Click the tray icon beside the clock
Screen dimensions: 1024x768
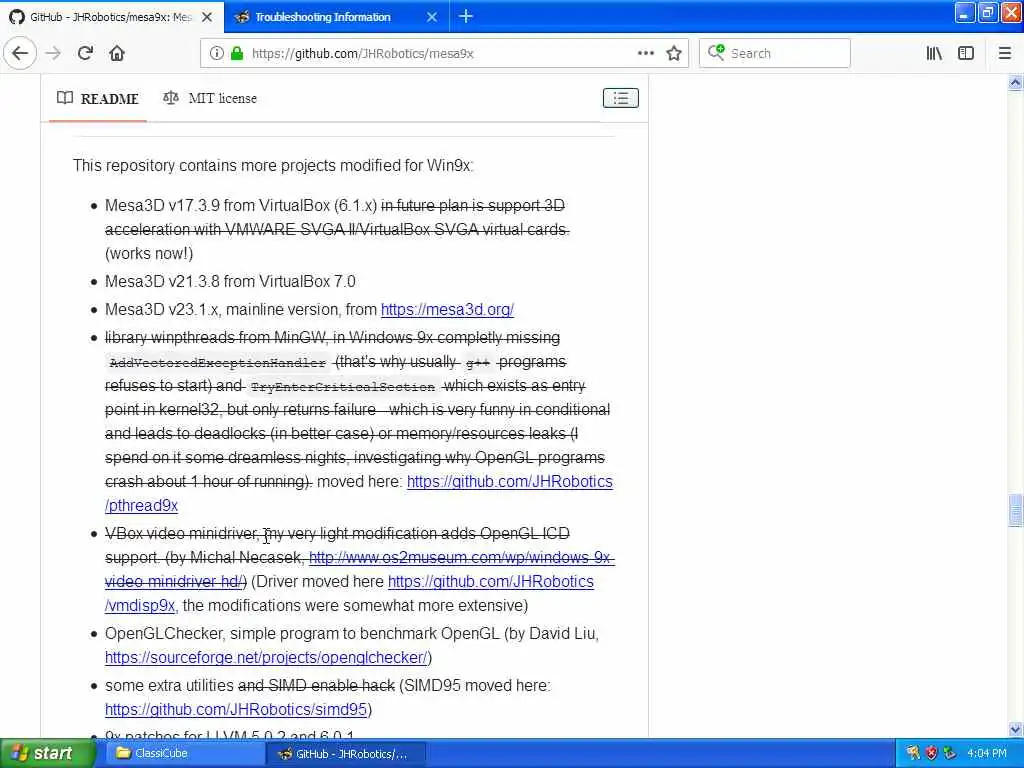(950, 754)
